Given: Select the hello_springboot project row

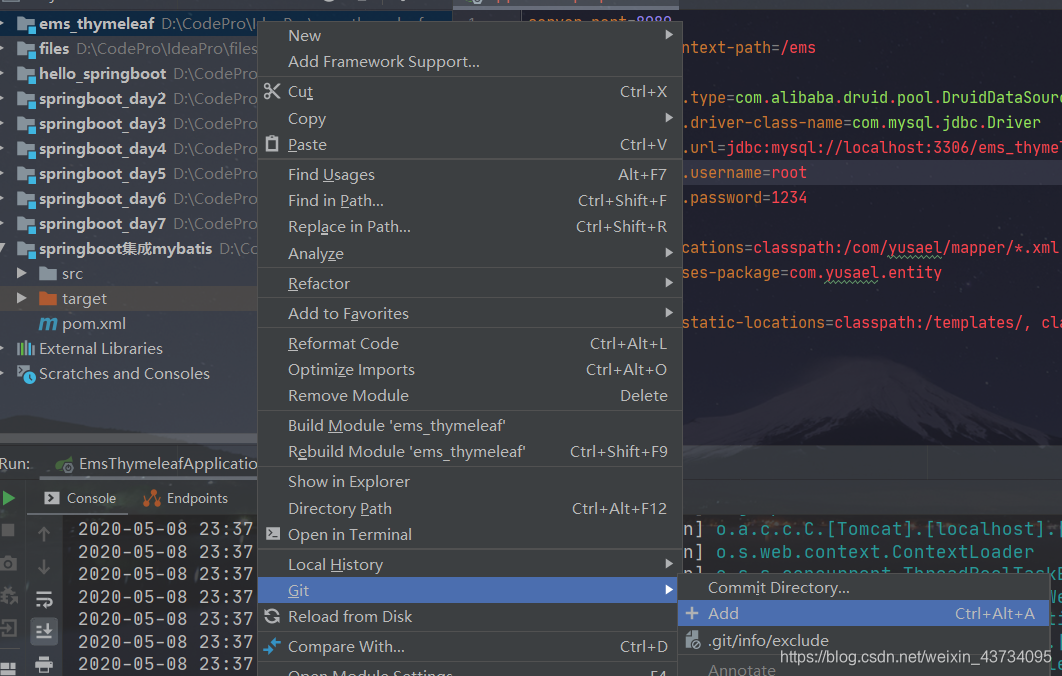Looking at the screenshot, I should (x=129, y=74).
